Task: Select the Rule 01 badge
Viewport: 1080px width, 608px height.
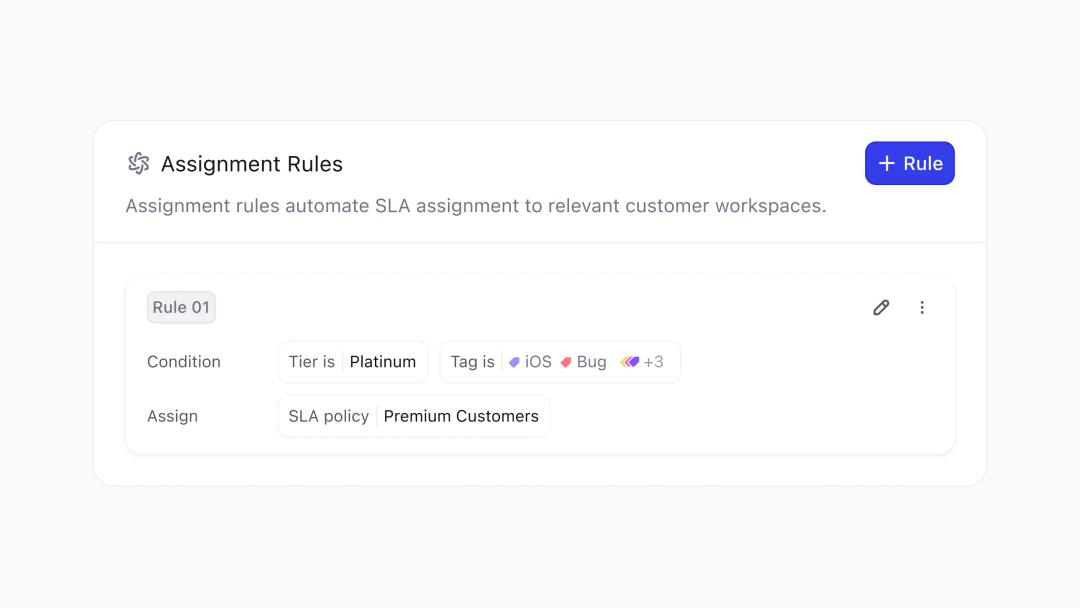Action: (181, 307)
